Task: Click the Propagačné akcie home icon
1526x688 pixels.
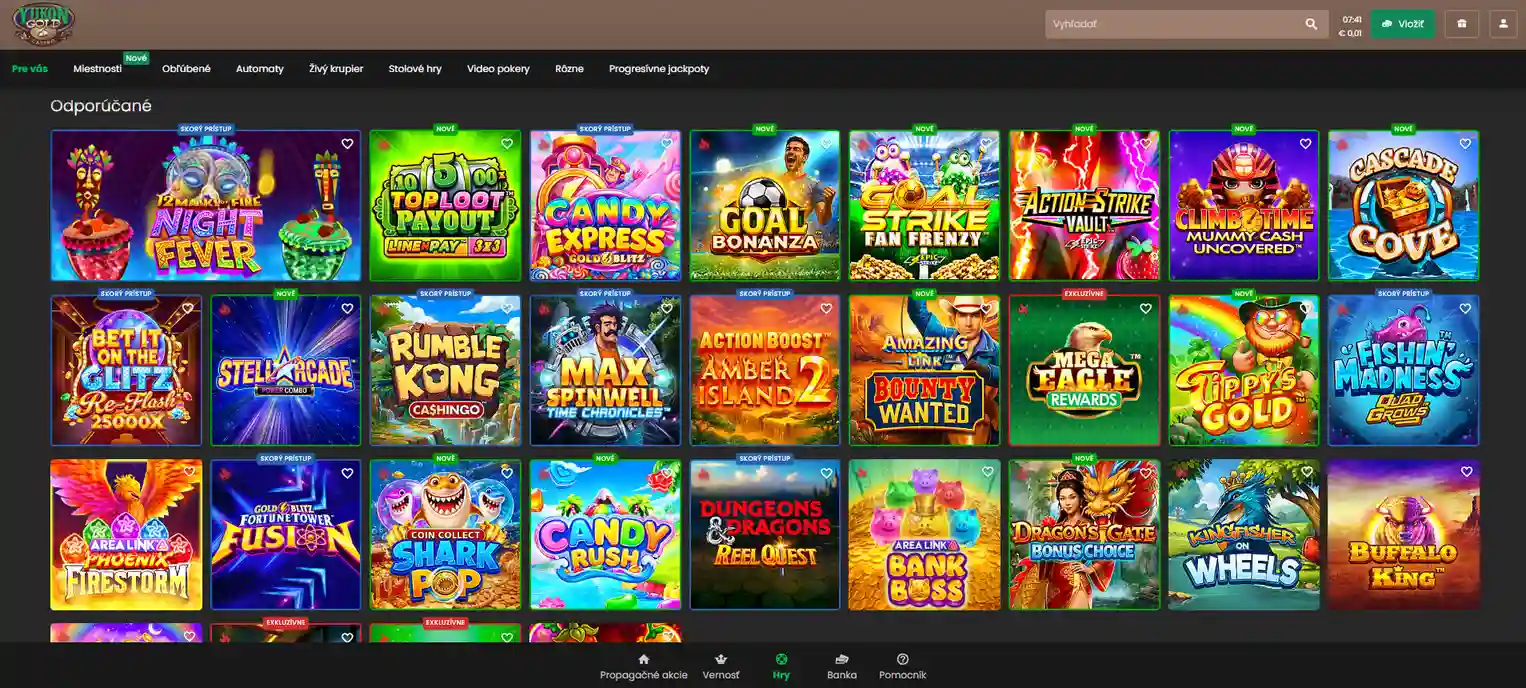Action: click(x=643, y=659)
